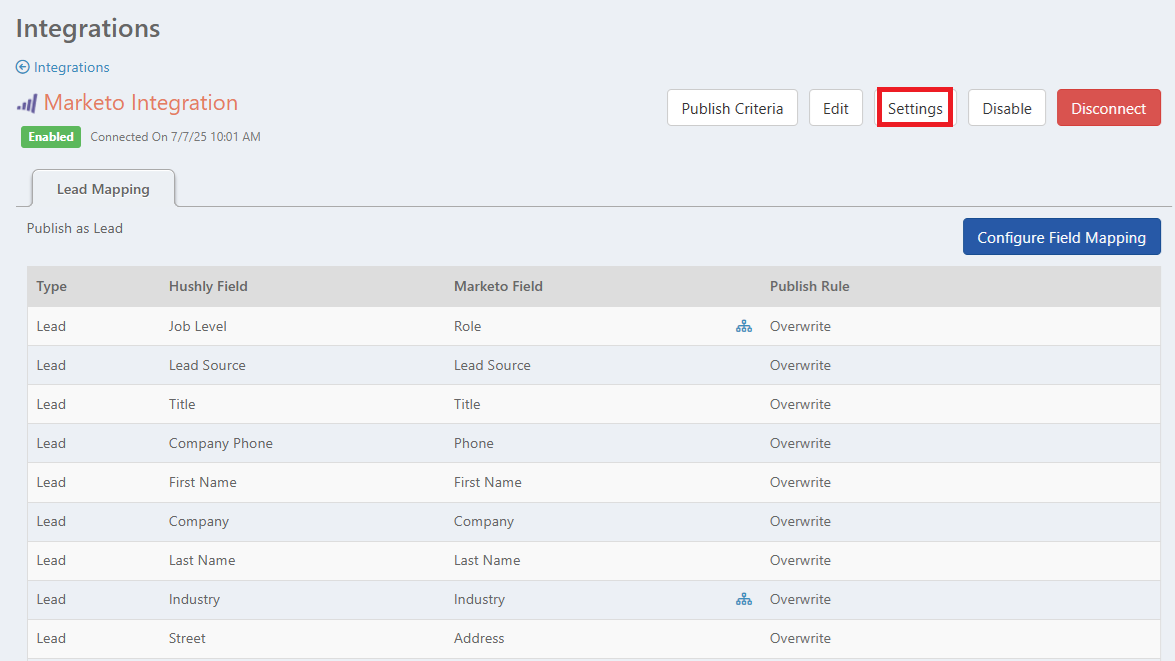
Task: Click the Publish as Lead label
Action: (74, 228)
